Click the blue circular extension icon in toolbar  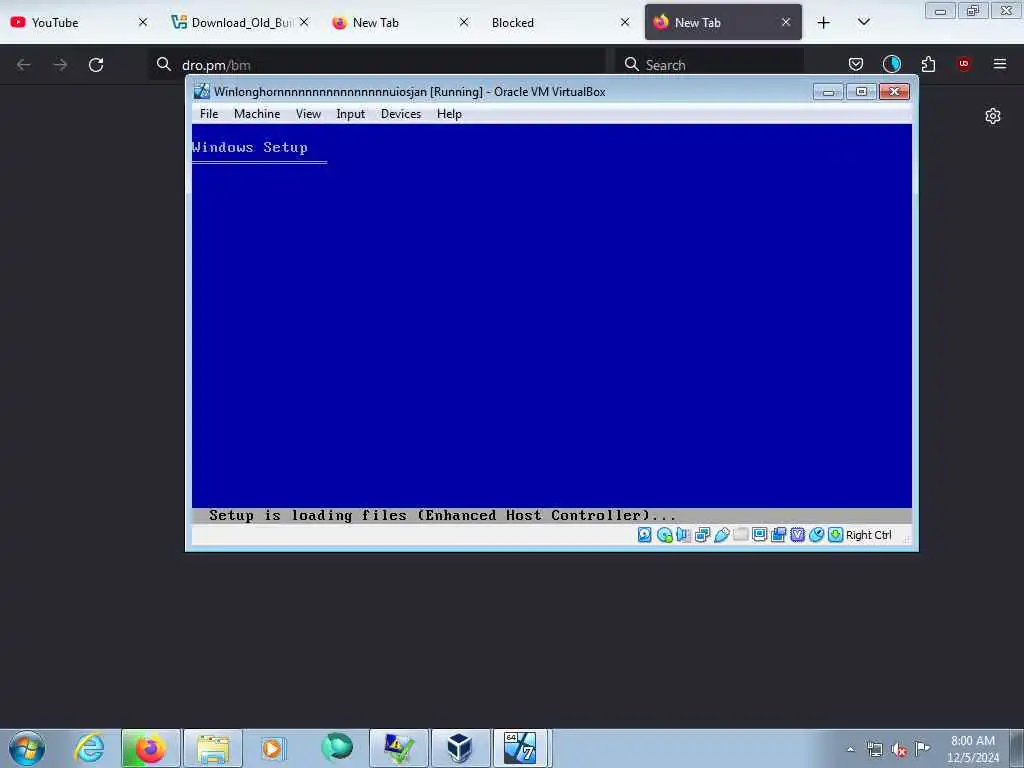[891, 64]
